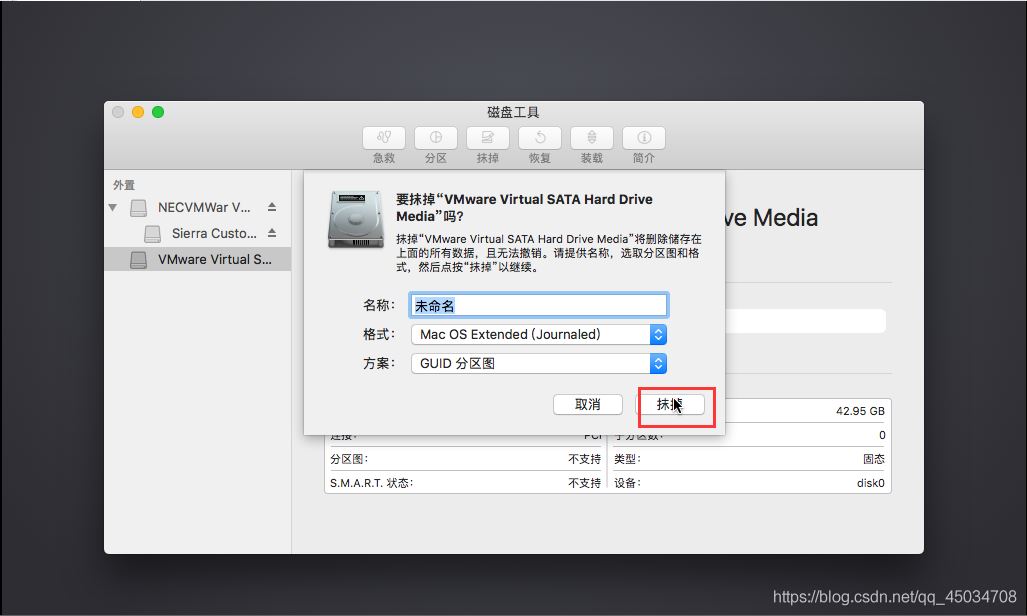Screen dimensions: 1027x616
Task: Open the format (格式) dropdown
Action: click(x=538, y=334)
